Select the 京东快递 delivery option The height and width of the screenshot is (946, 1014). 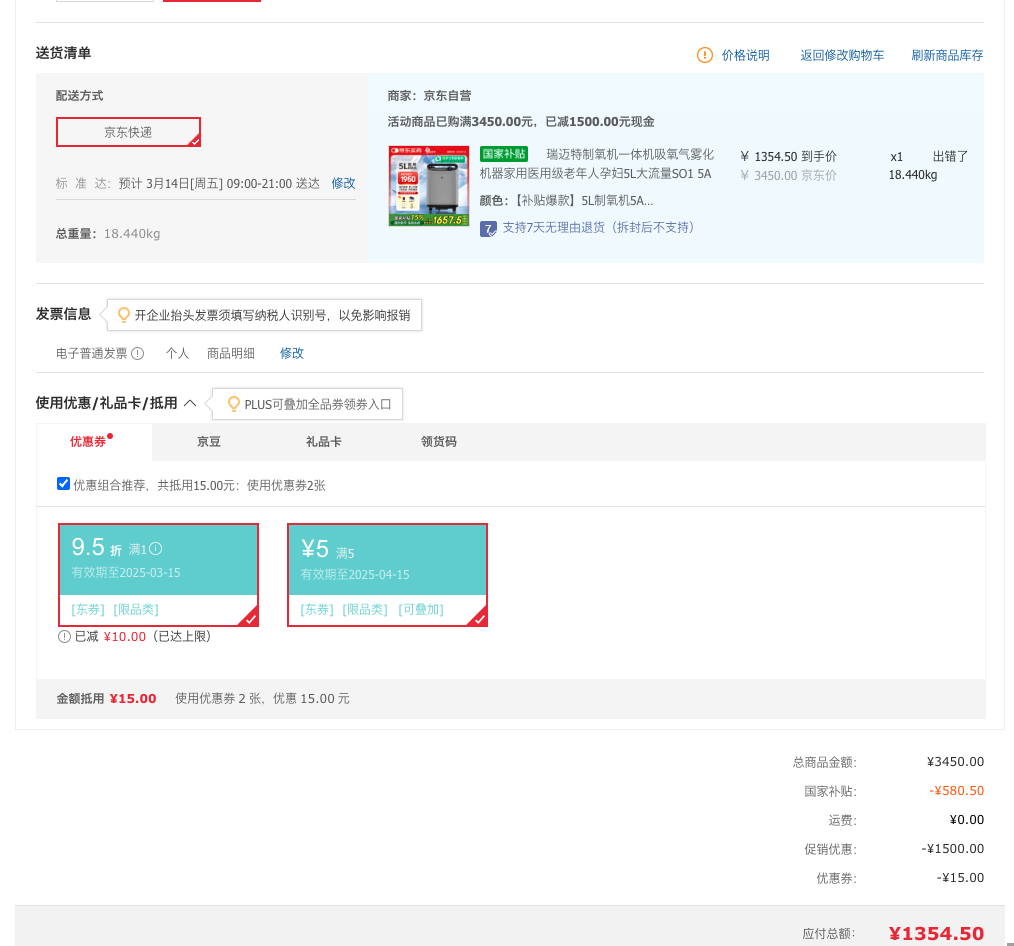click(128, 132)
